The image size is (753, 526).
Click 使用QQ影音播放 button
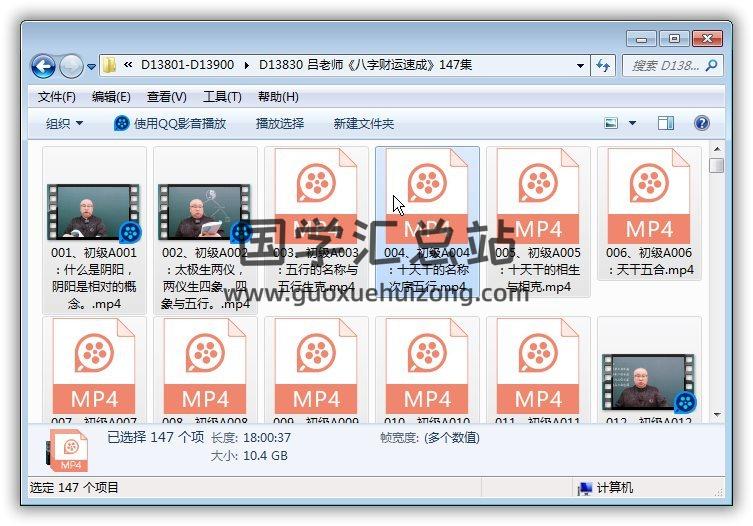point(170,123)
